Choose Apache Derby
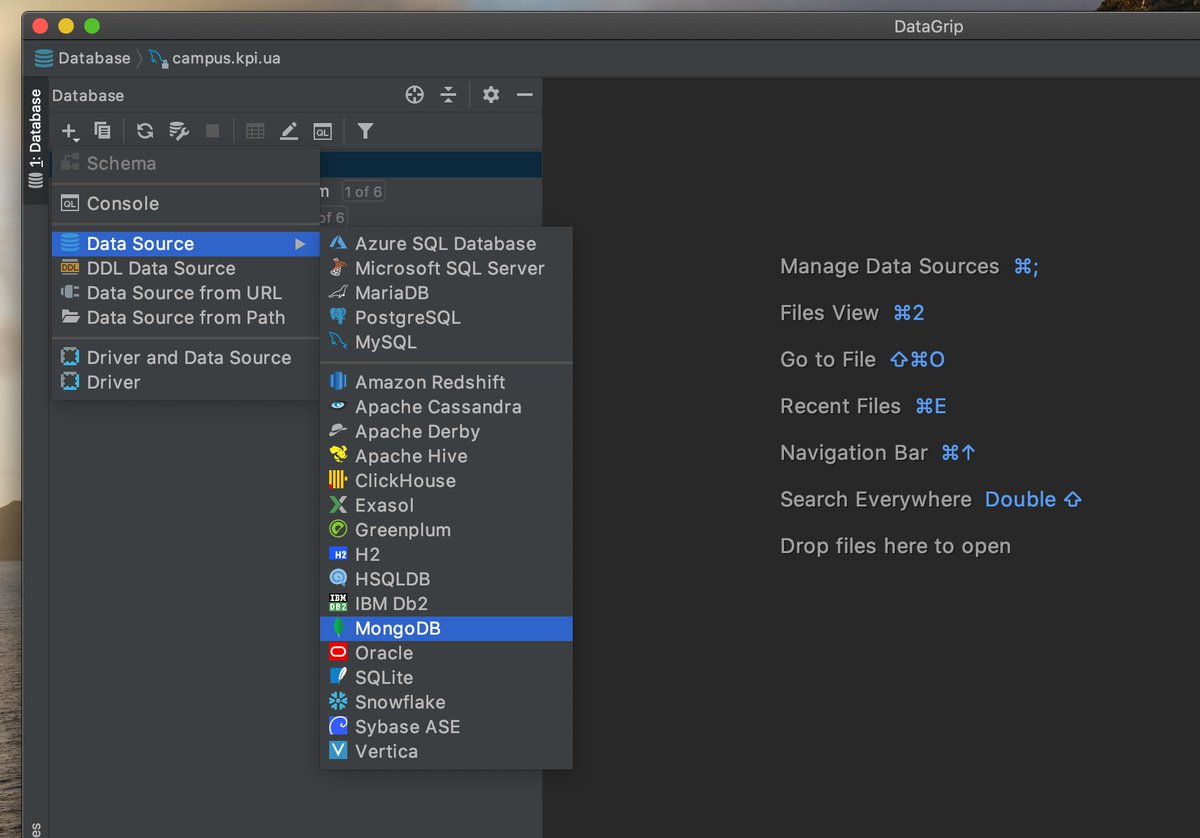This screenshot has width=1200, height=838. 446,431
